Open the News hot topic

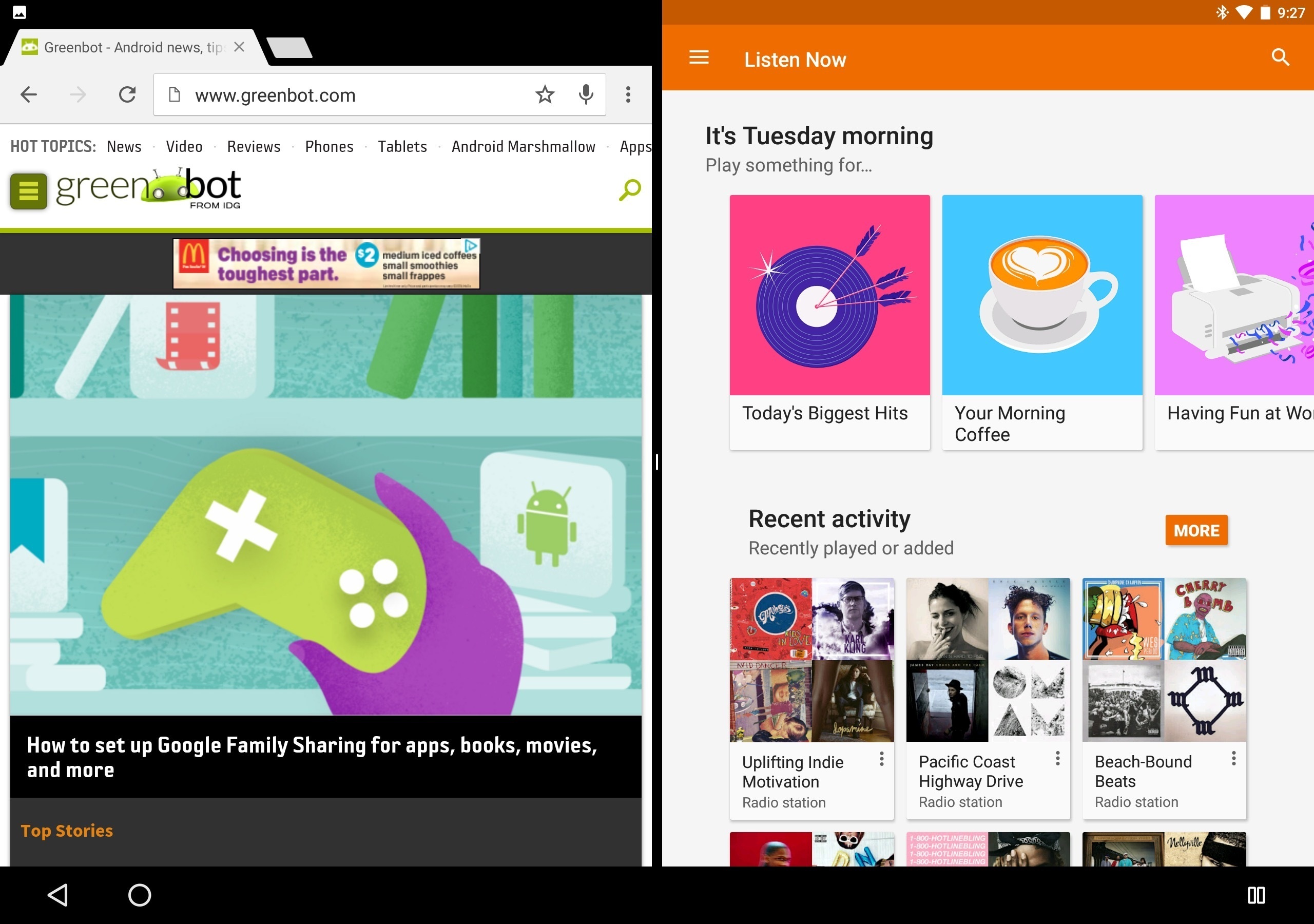124,147
